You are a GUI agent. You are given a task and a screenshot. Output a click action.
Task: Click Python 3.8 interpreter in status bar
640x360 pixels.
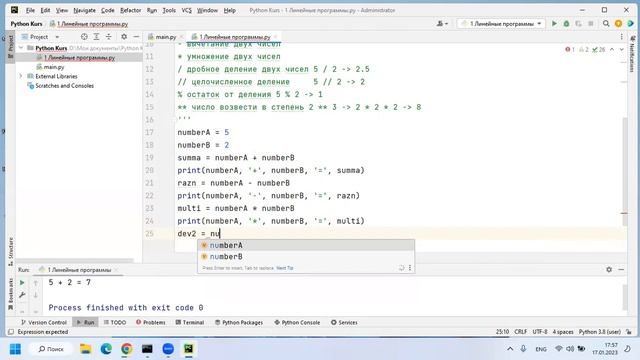pos(600,332)
